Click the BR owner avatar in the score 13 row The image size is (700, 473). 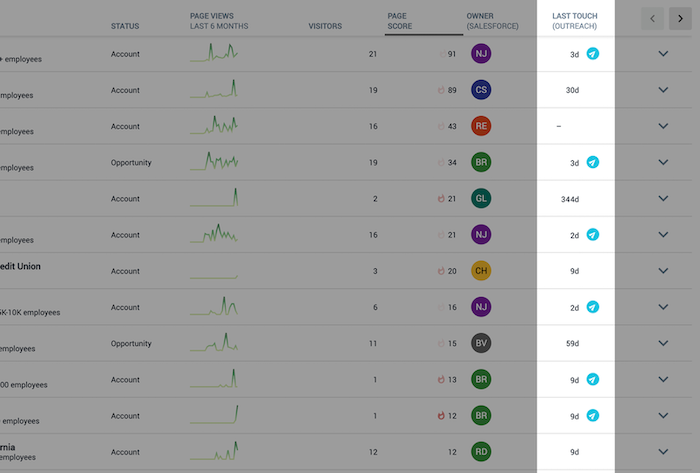[x=481, y=379]
